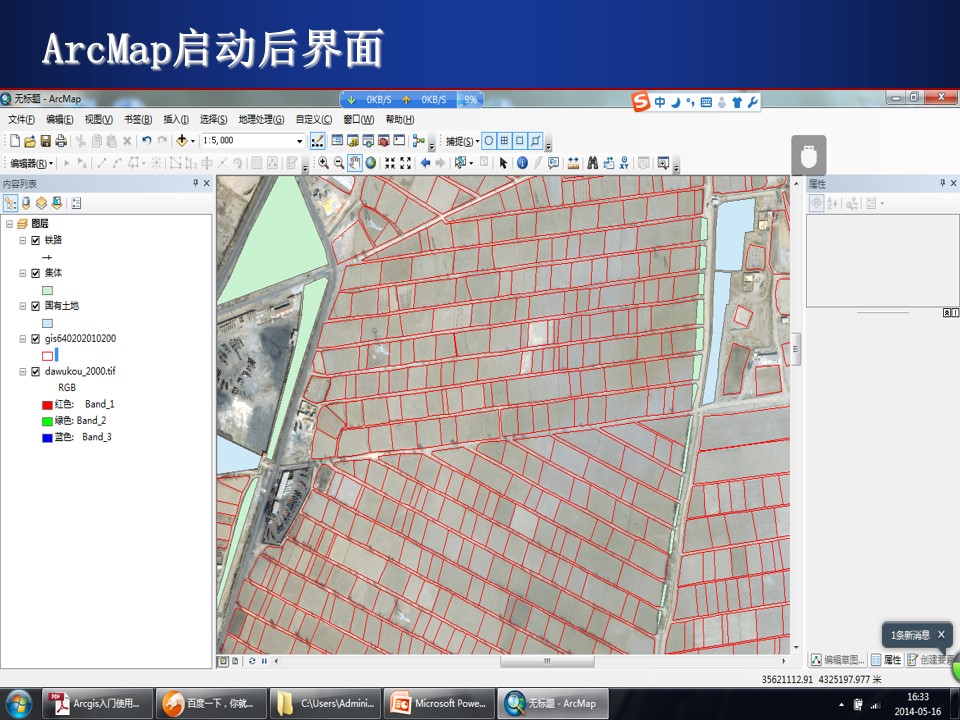Switch to the 属性 tab at panel bottom
Screen dimensions: 960x720
coord(887,659)
